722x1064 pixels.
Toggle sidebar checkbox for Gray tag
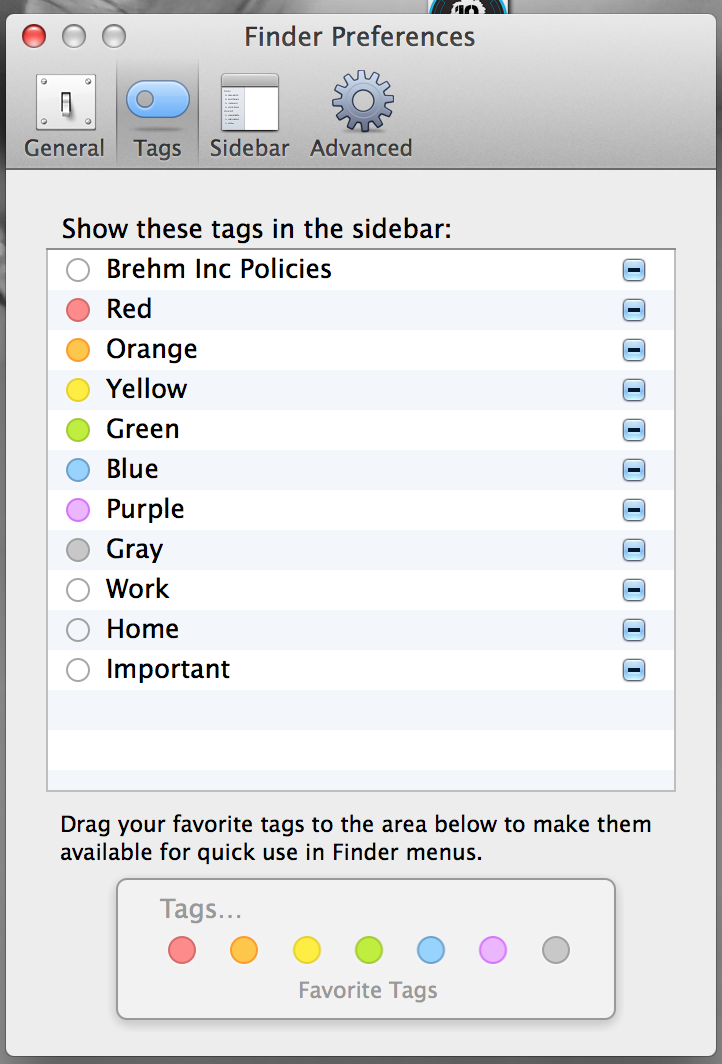(x=633, y=550)
